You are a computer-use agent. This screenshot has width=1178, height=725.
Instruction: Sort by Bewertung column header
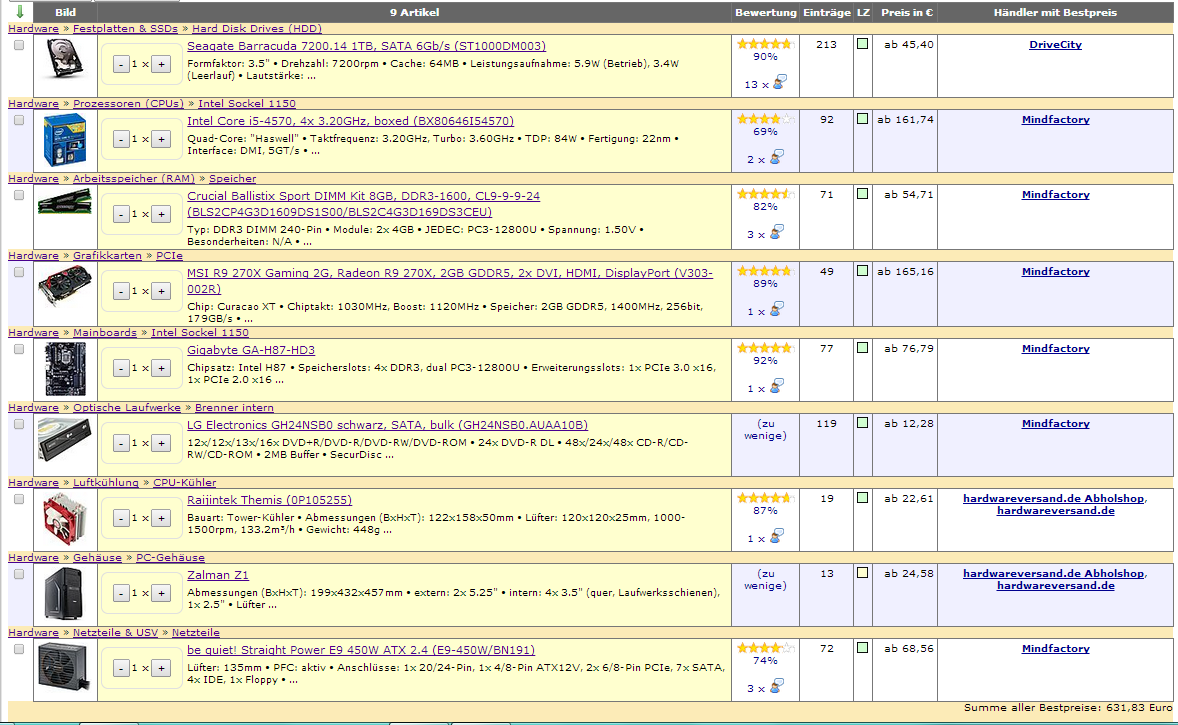[x=766, y=13]
